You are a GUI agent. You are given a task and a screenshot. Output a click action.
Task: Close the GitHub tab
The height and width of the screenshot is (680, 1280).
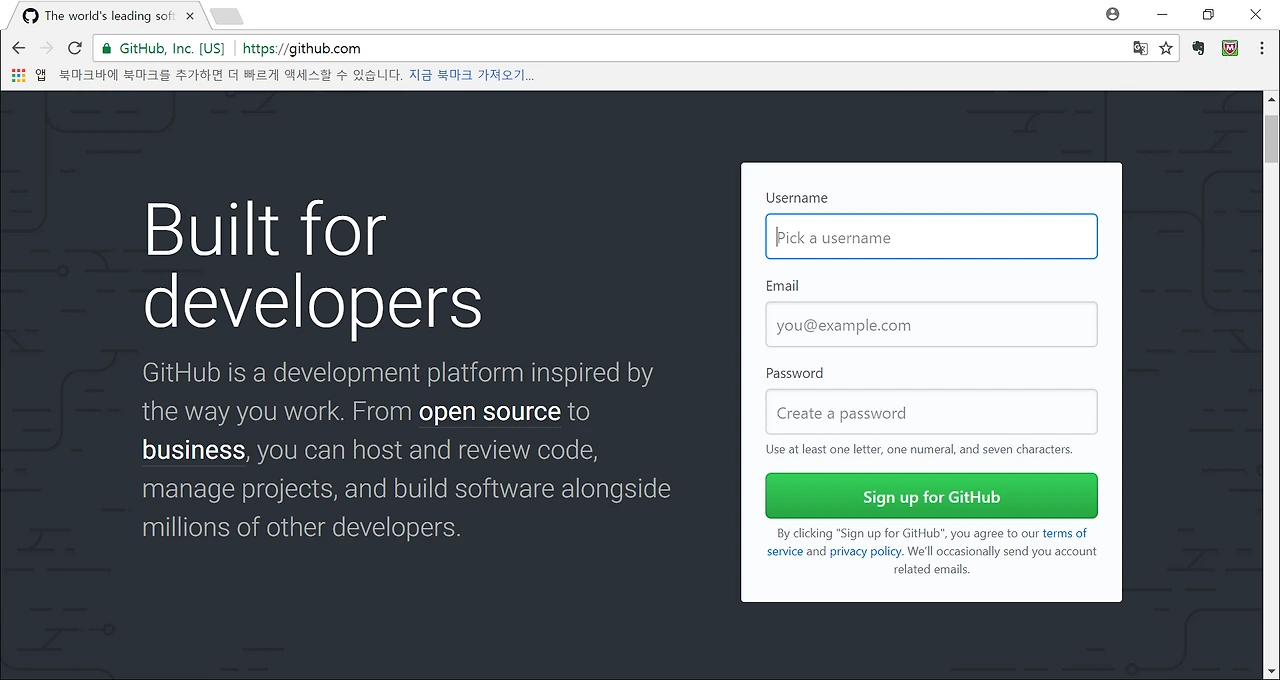click(190, 16)
